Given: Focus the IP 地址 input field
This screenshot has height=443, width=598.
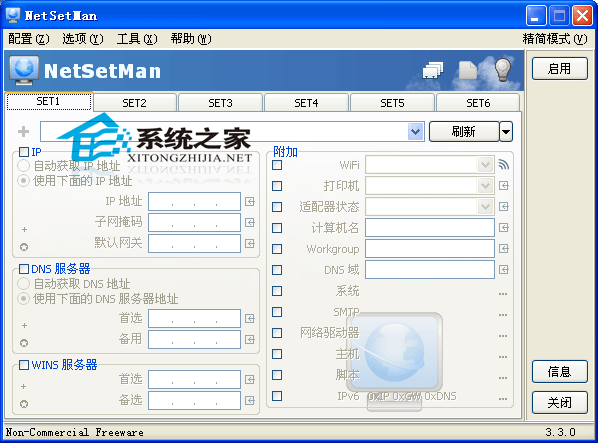Looking at the screenshot, I should click(195, 202).
